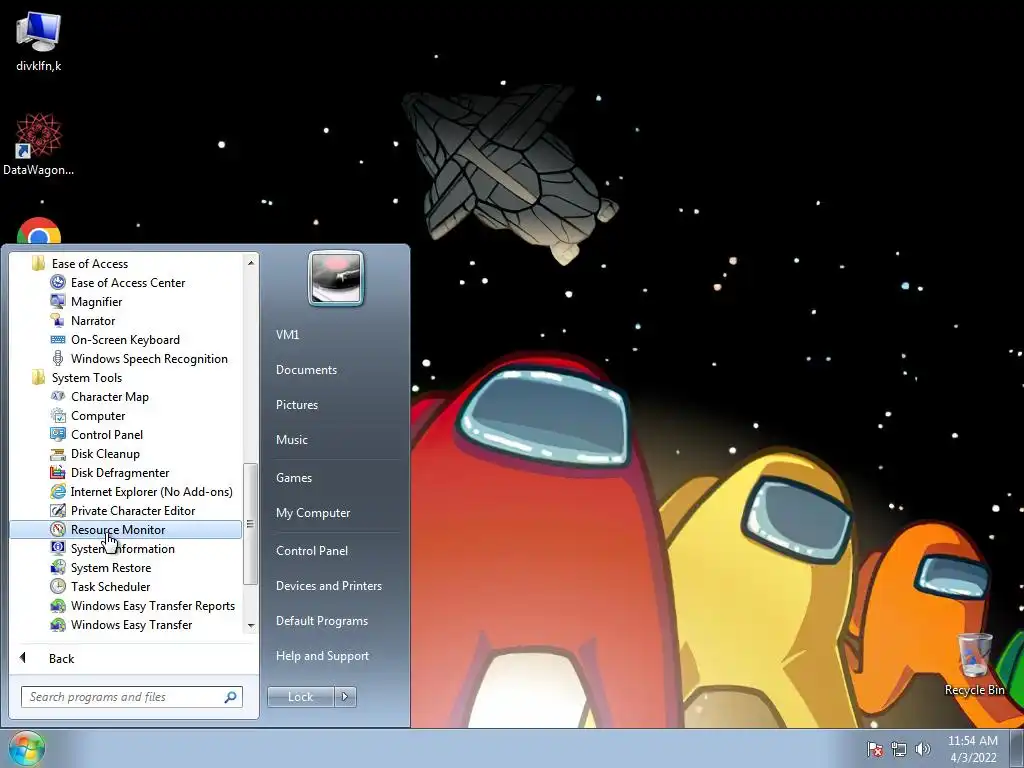The height and width of the screenshot is (768, 1024).
Task: Launch System Restore icon
Action: tap(58, 567)
